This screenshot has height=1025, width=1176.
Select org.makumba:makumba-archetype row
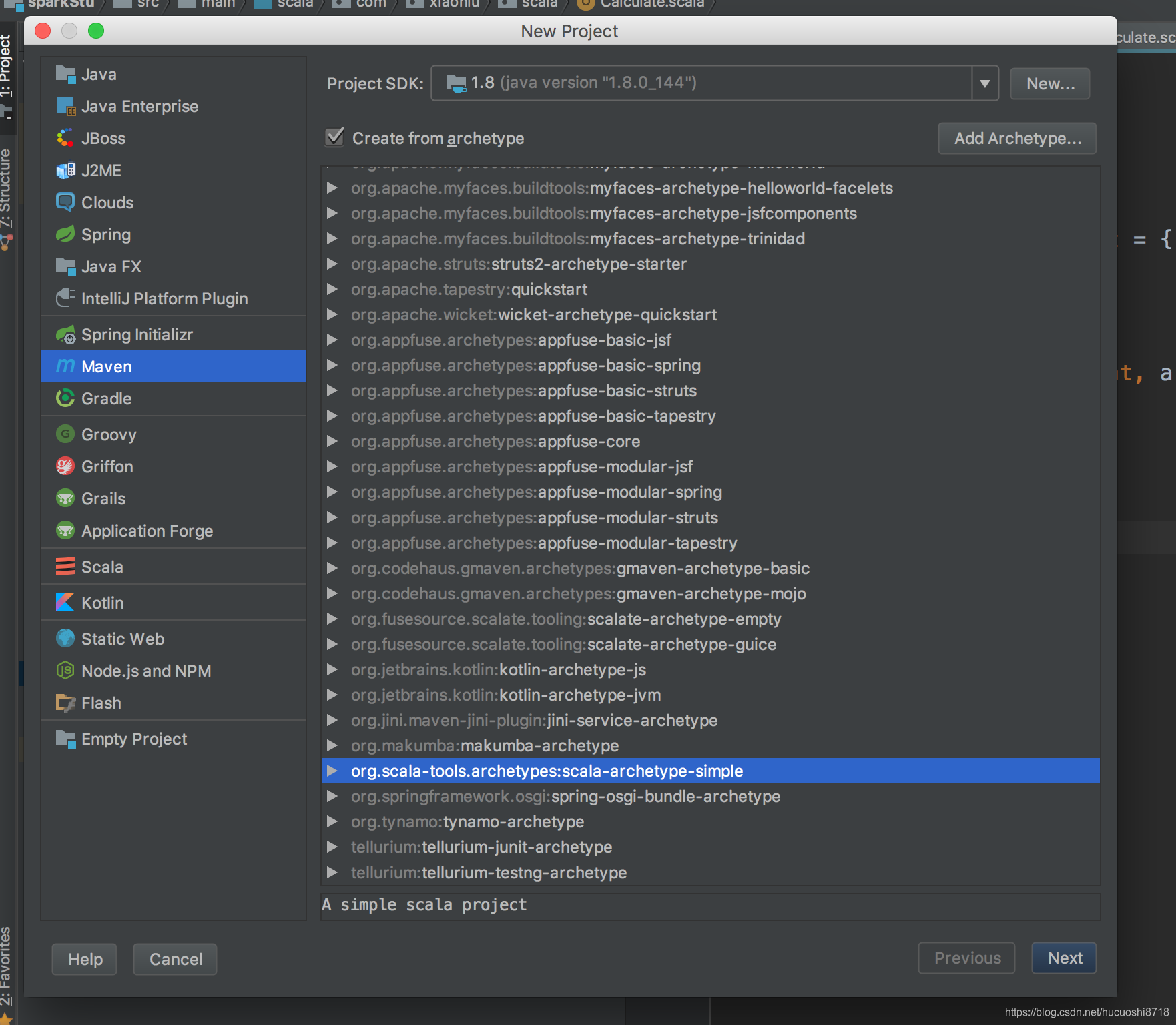tap(710, 746)
